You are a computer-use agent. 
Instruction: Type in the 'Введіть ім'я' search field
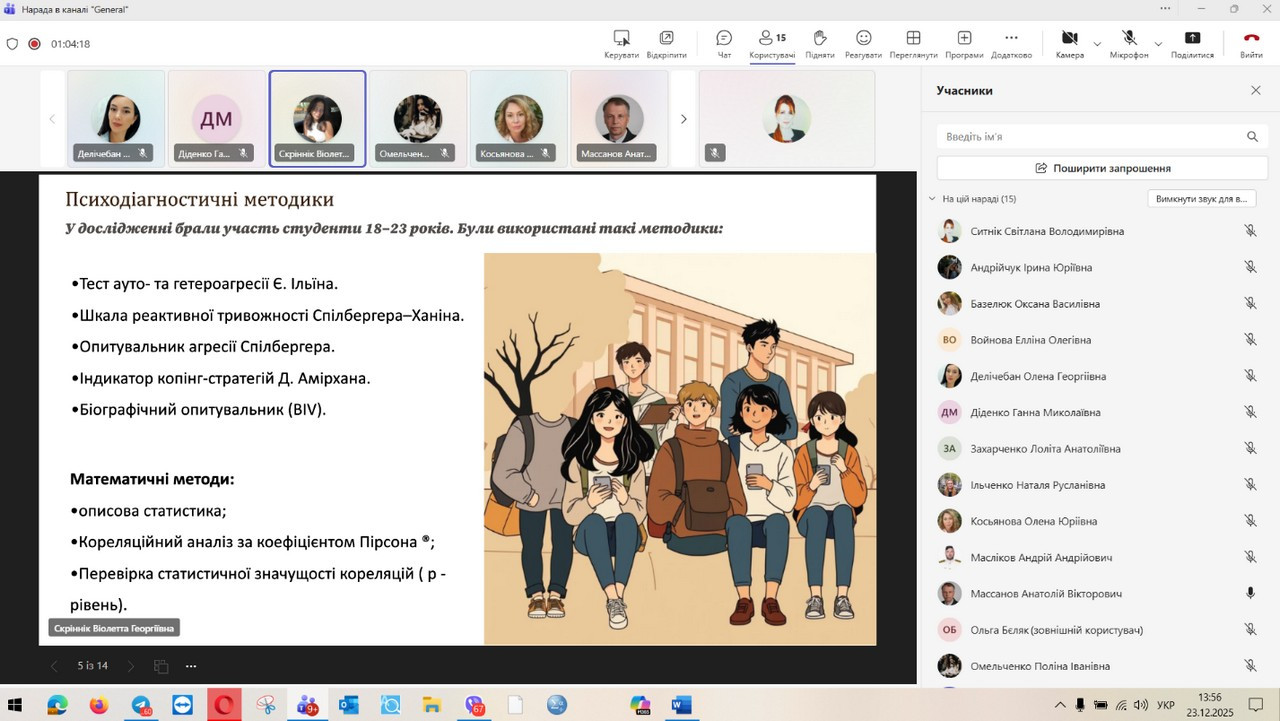[1090, 136]
